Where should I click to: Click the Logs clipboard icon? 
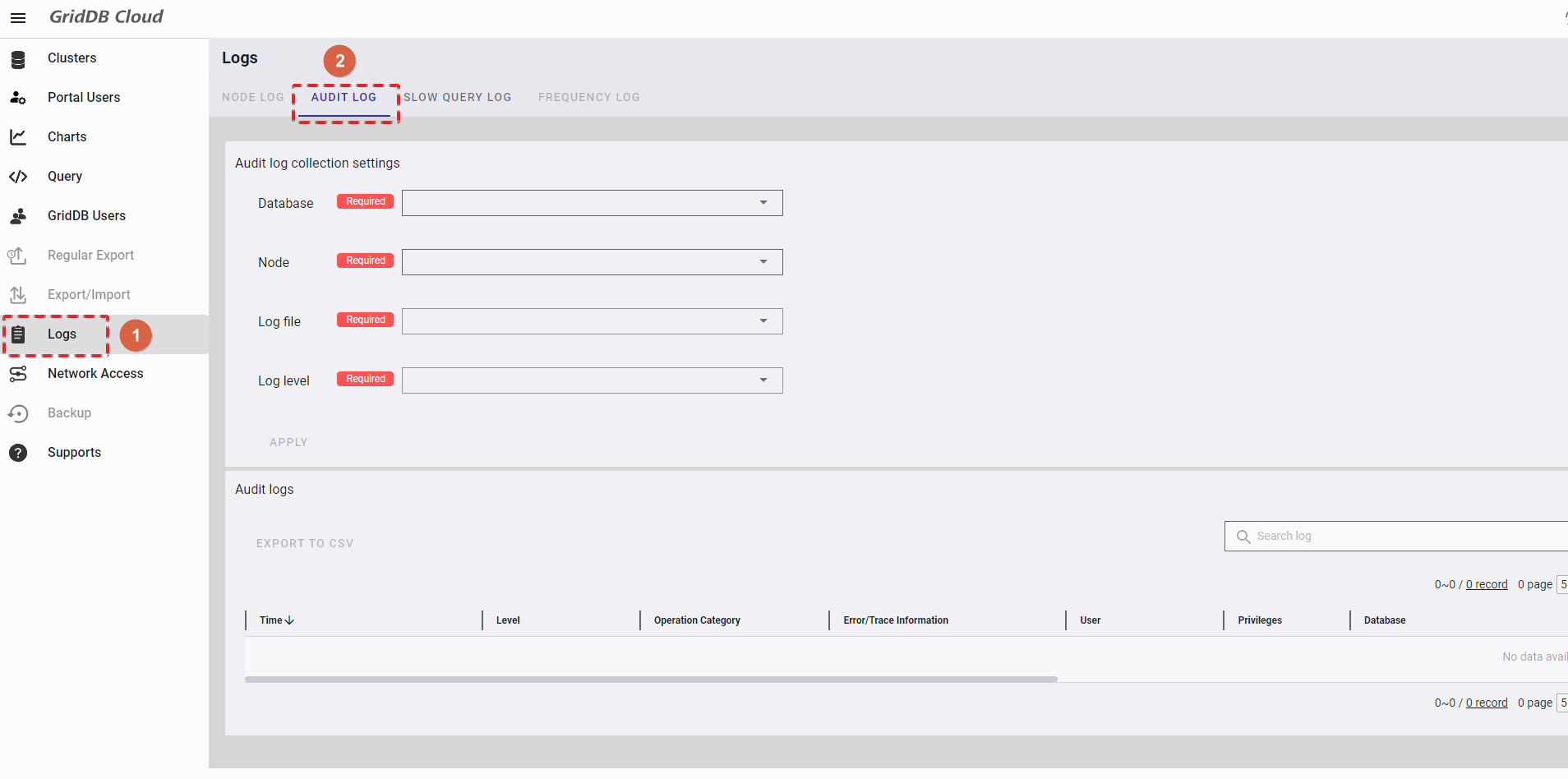(x=18, y=334)
